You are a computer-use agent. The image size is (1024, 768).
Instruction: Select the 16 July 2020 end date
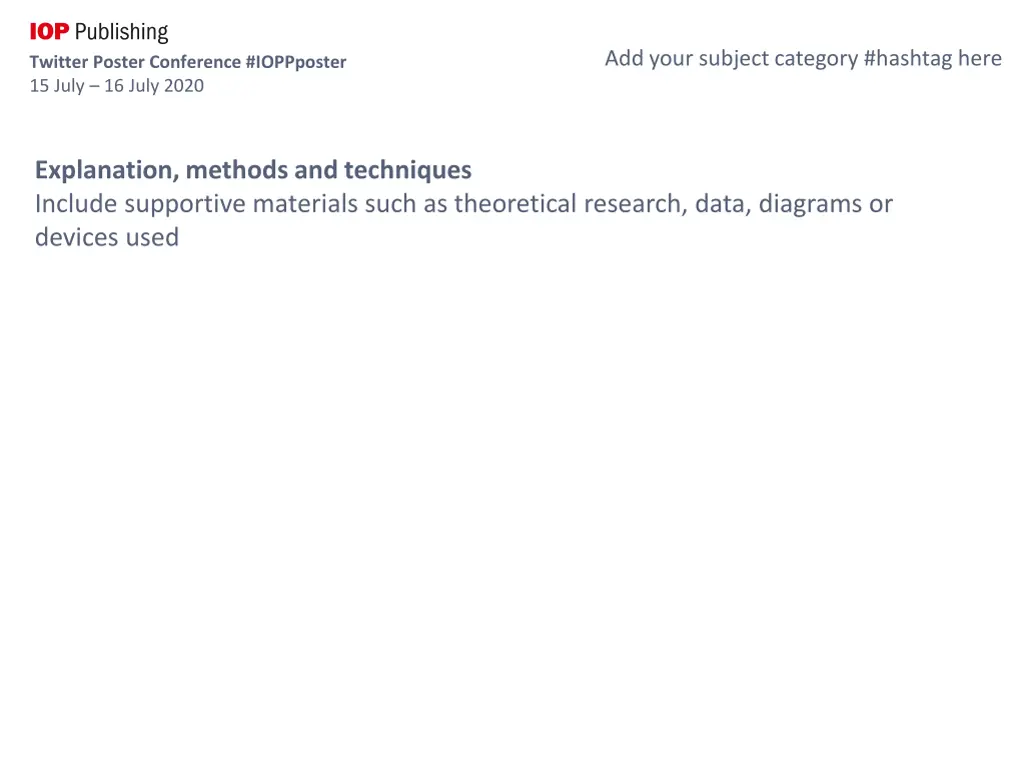point(154,86)
